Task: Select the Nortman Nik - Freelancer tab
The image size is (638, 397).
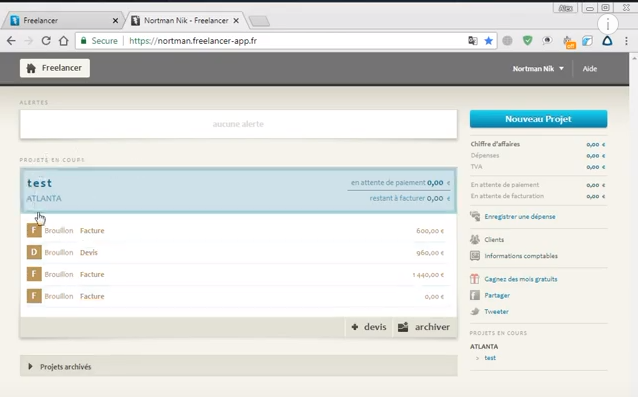Action: [186, 20]
